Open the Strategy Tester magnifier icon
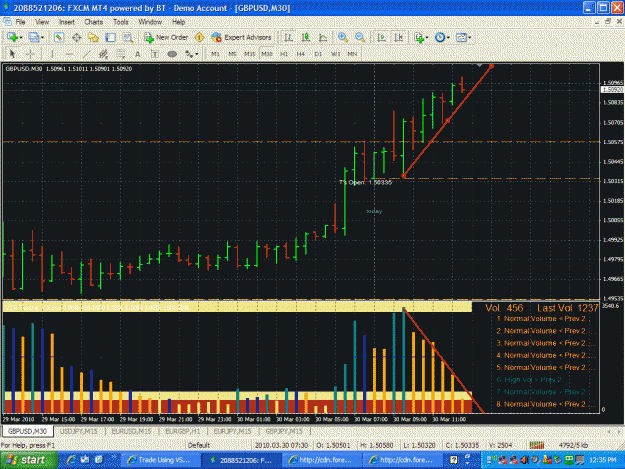The width and height of the screenshot is (625, 469). coord(128,37)
